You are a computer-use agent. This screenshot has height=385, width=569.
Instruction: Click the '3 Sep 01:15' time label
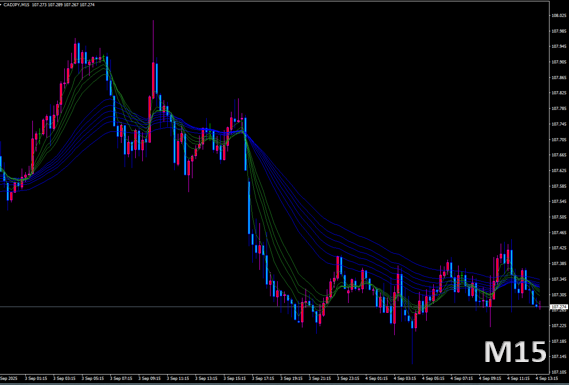(x=36, y=378)
